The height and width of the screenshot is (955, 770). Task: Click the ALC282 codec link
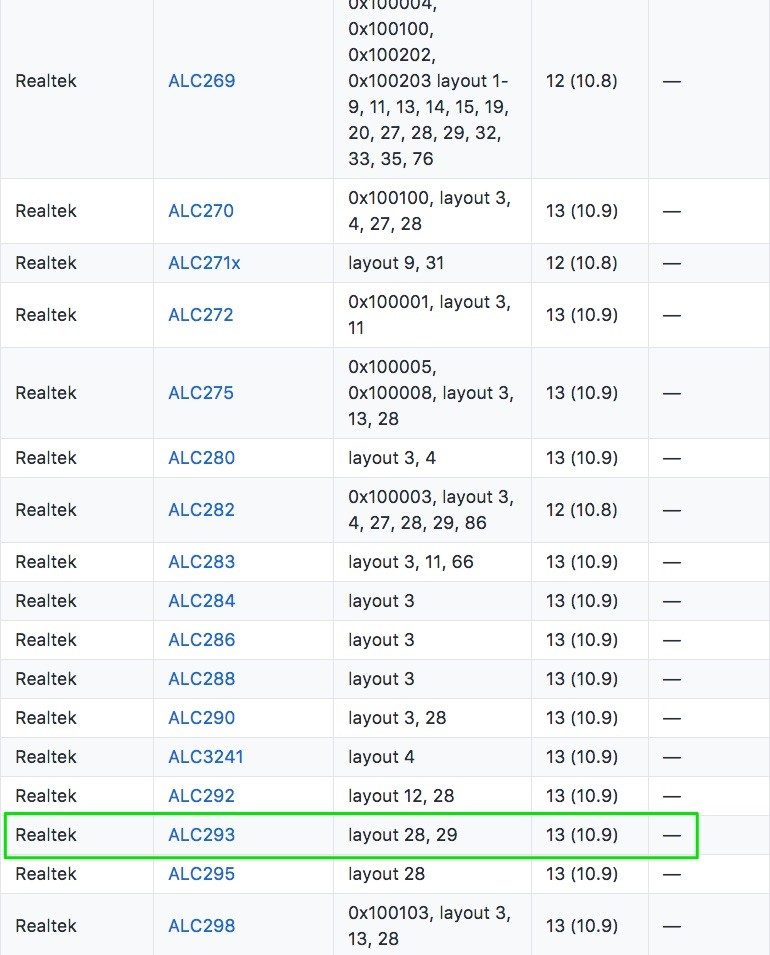(201, 510)
